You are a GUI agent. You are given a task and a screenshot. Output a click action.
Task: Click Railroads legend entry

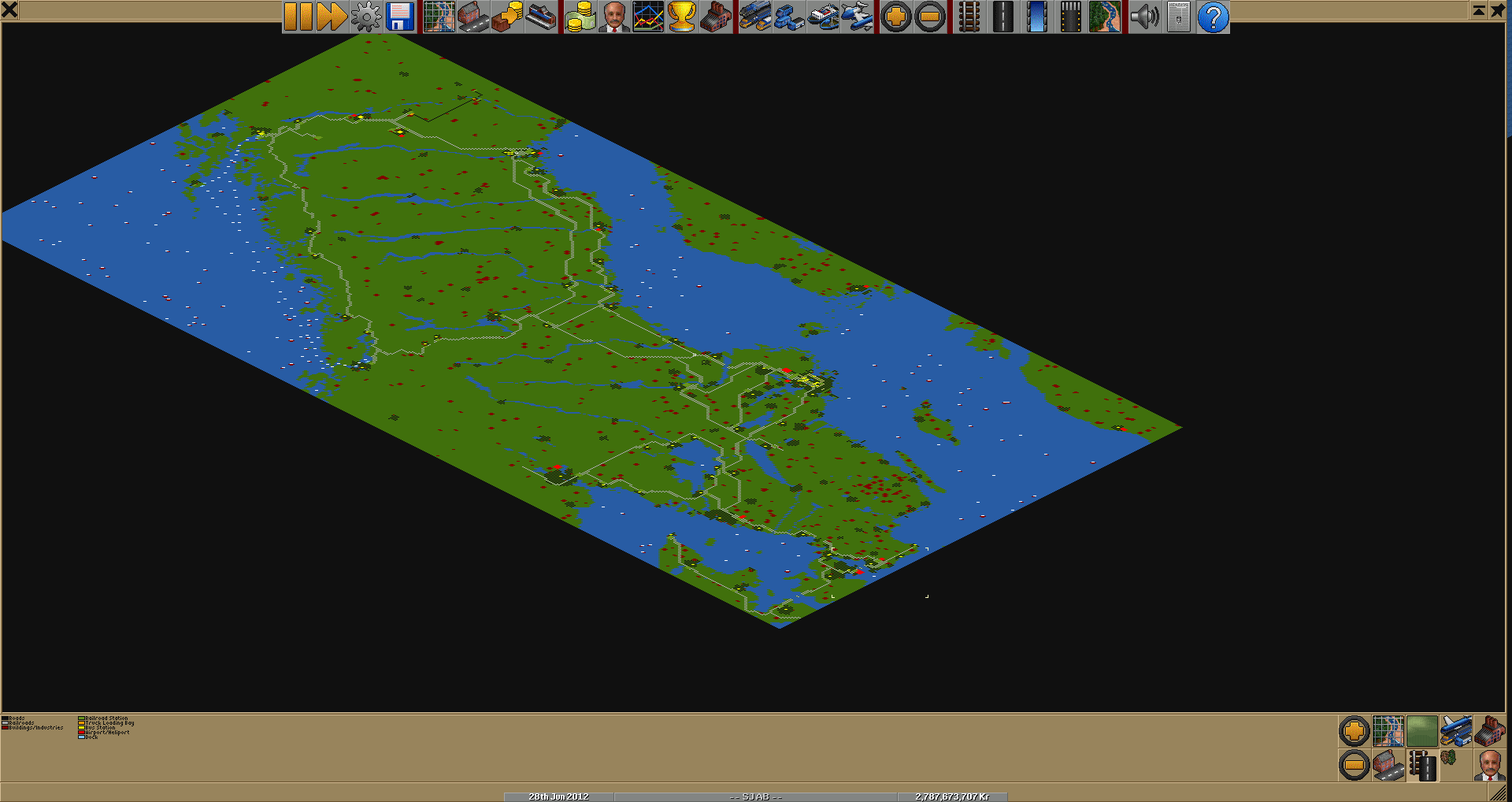pos(18,722)
